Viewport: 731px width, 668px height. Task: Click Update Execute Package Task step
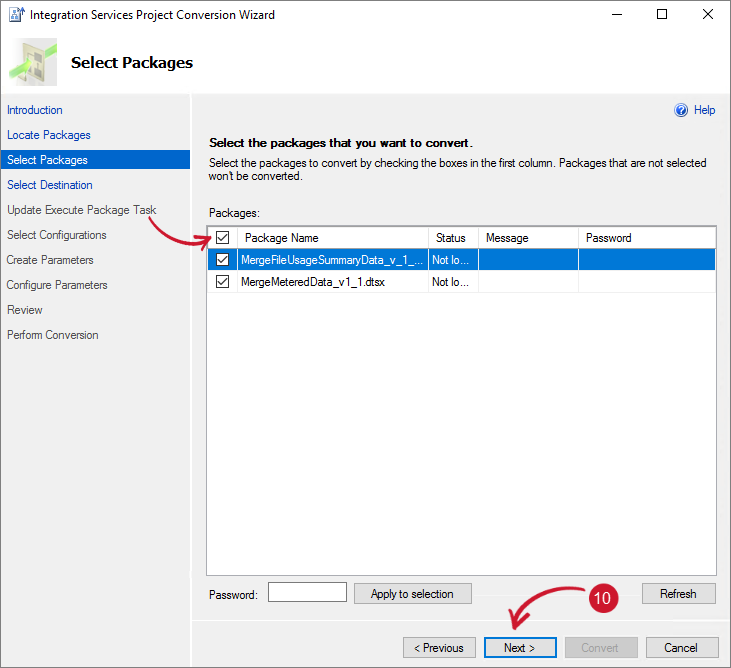[82, 210]
